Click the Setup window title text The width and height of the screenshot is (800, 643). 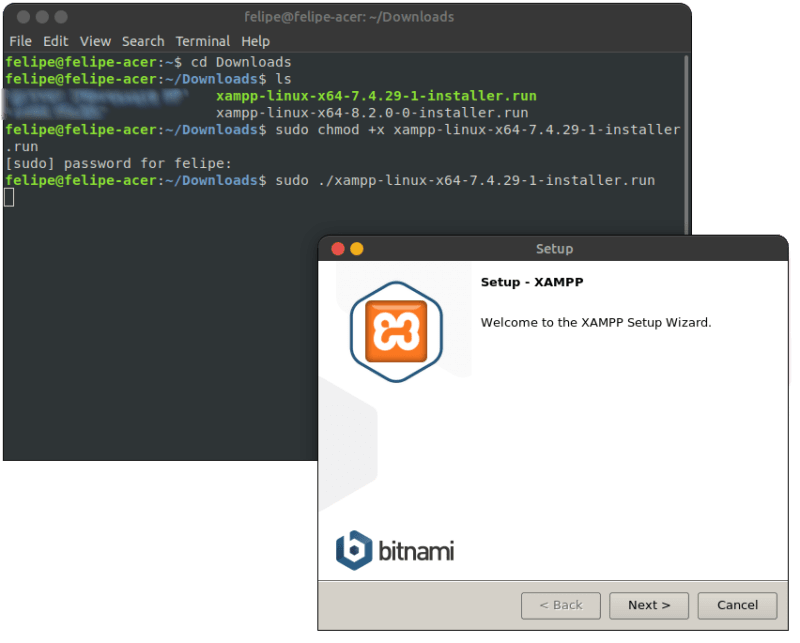[x=554, y=249]
